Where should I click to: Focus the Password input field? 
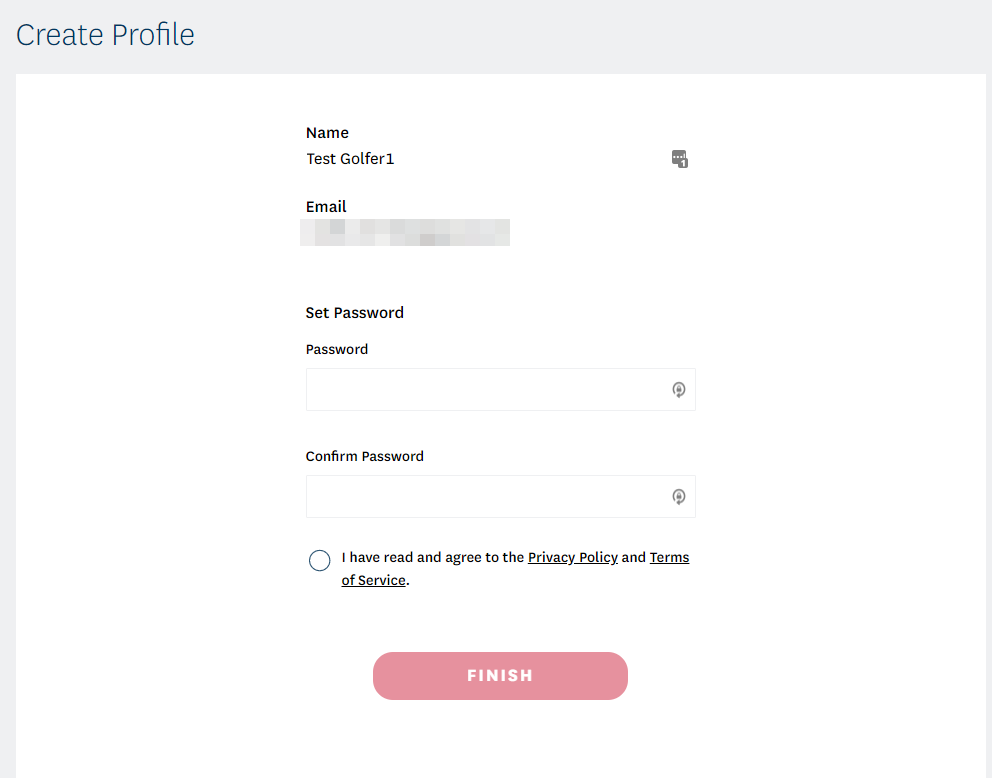coord(485,390)
